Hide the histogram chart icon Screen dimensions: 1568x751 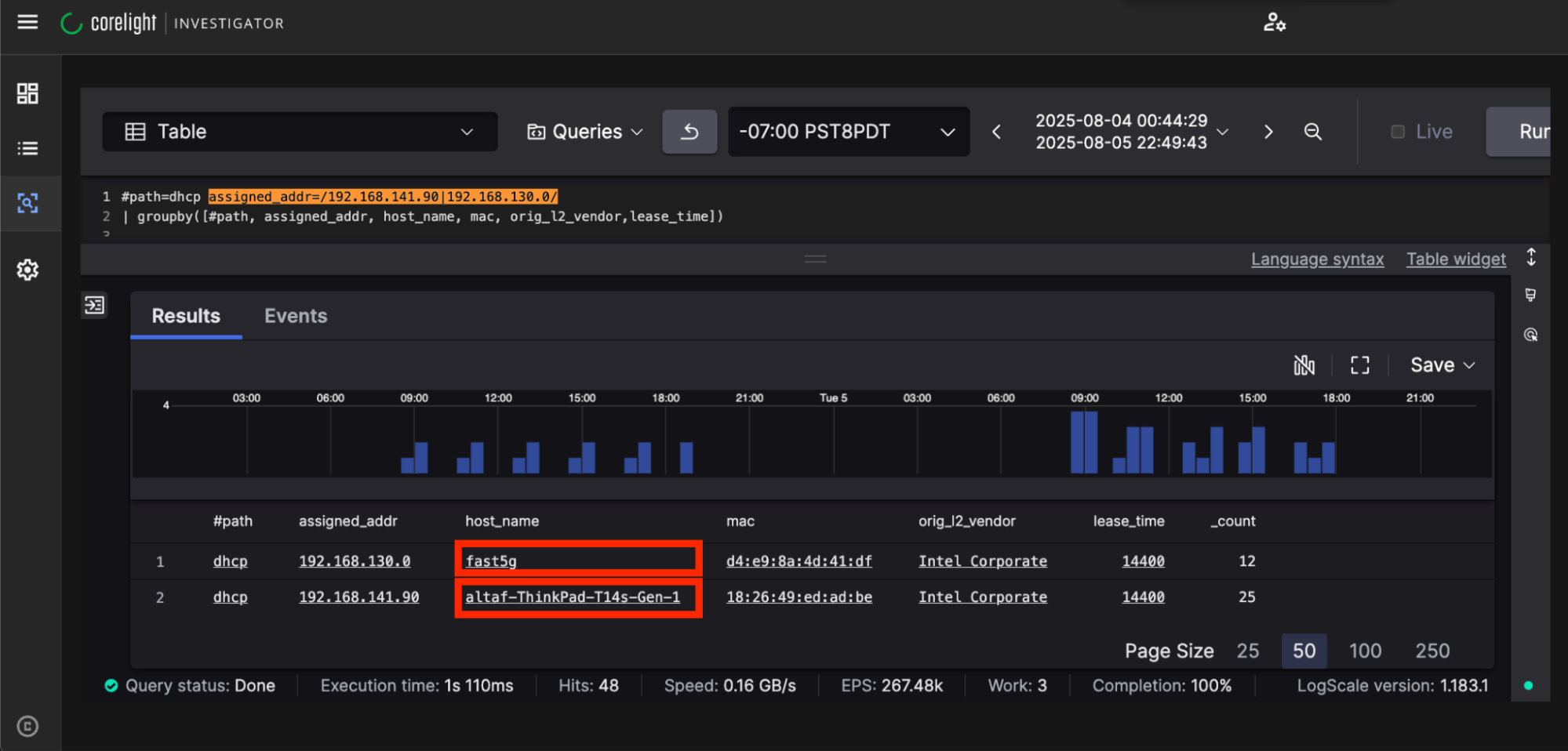pos(1304,365)
